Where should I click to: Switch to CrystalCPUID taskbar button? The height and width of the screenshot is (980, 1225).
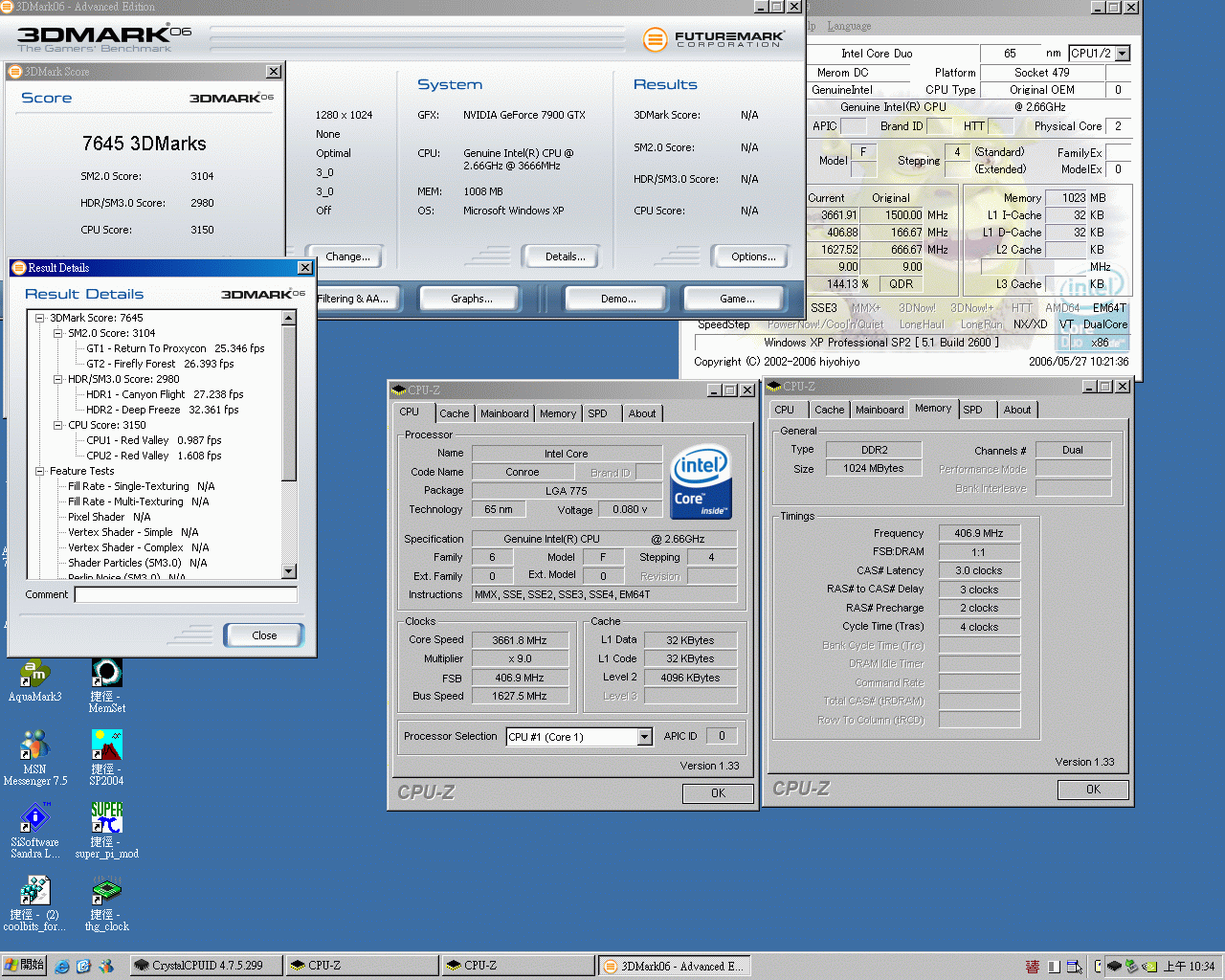point(206,966)
